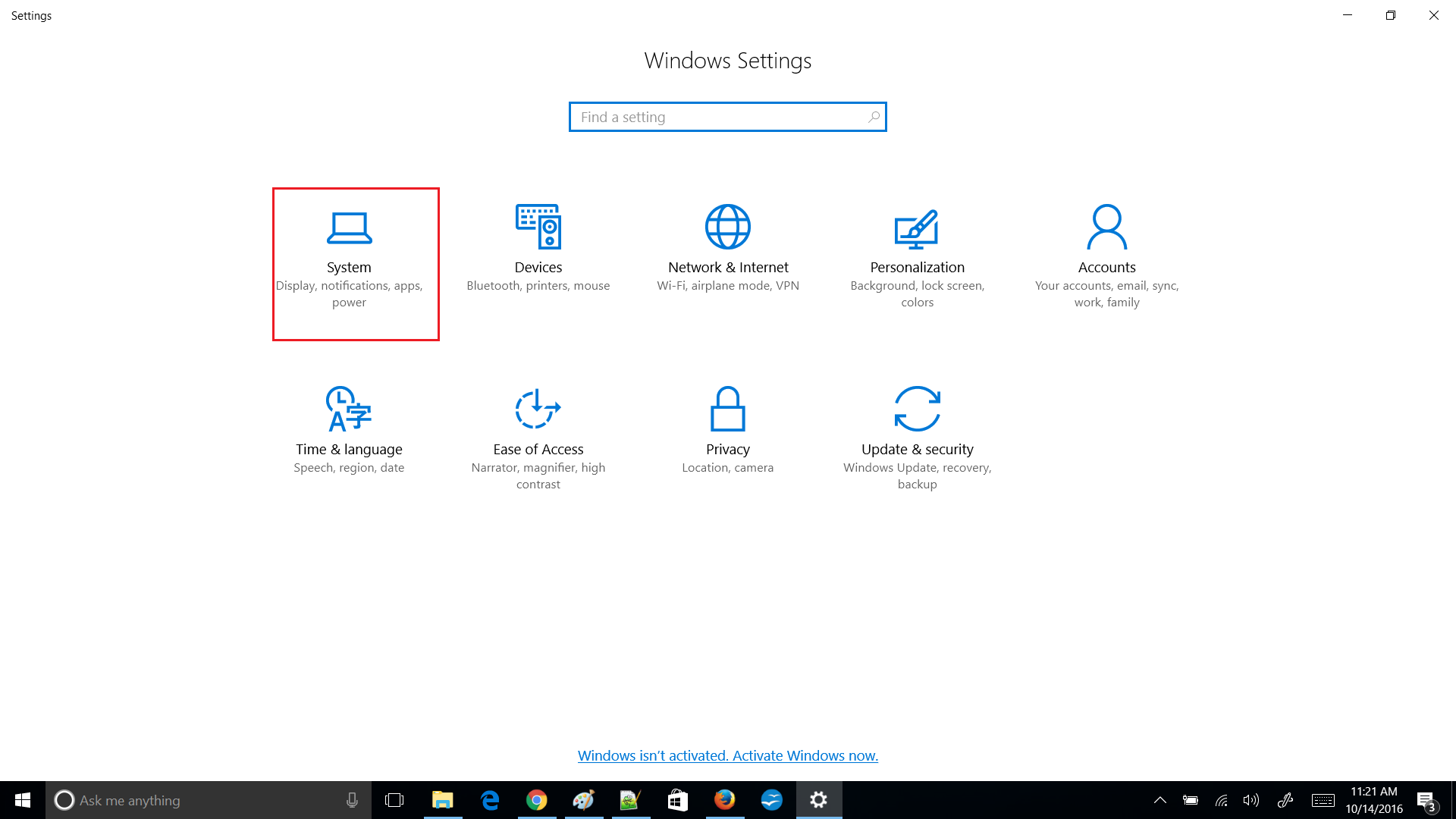Open the Update & security refresh-arrows icon
The height and width of the screenshot is (819, 1456).
(918, 409)
